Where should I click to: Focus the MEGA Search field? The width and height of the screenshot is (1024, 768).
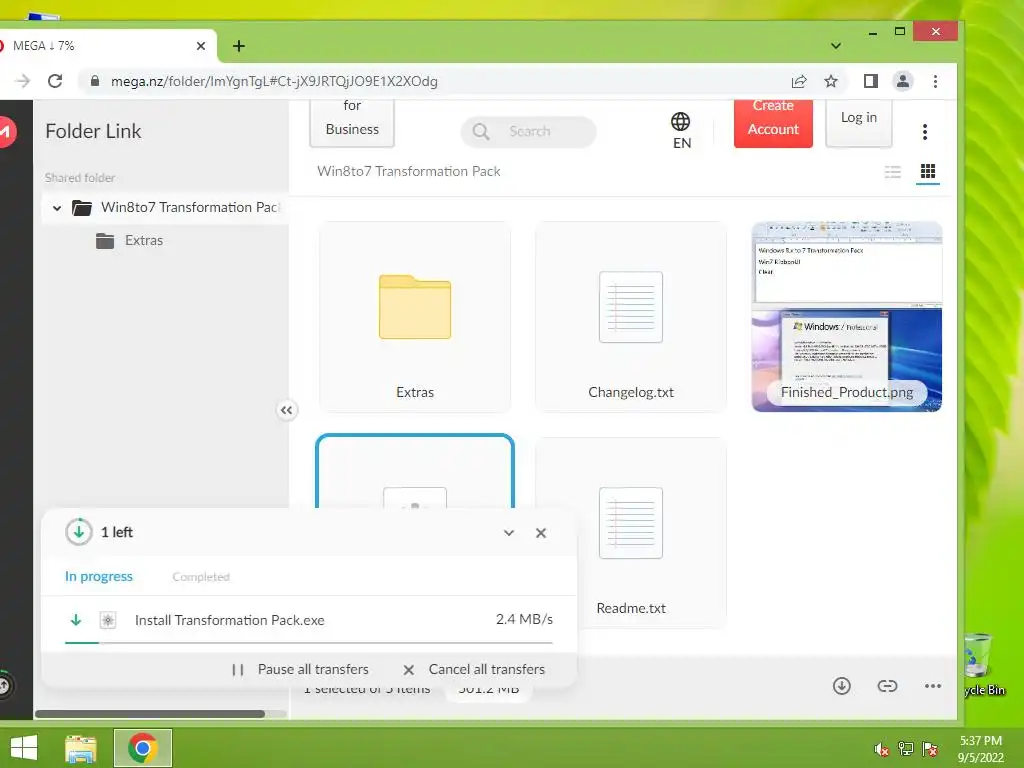pyautogui.click(x=528, y=131)
